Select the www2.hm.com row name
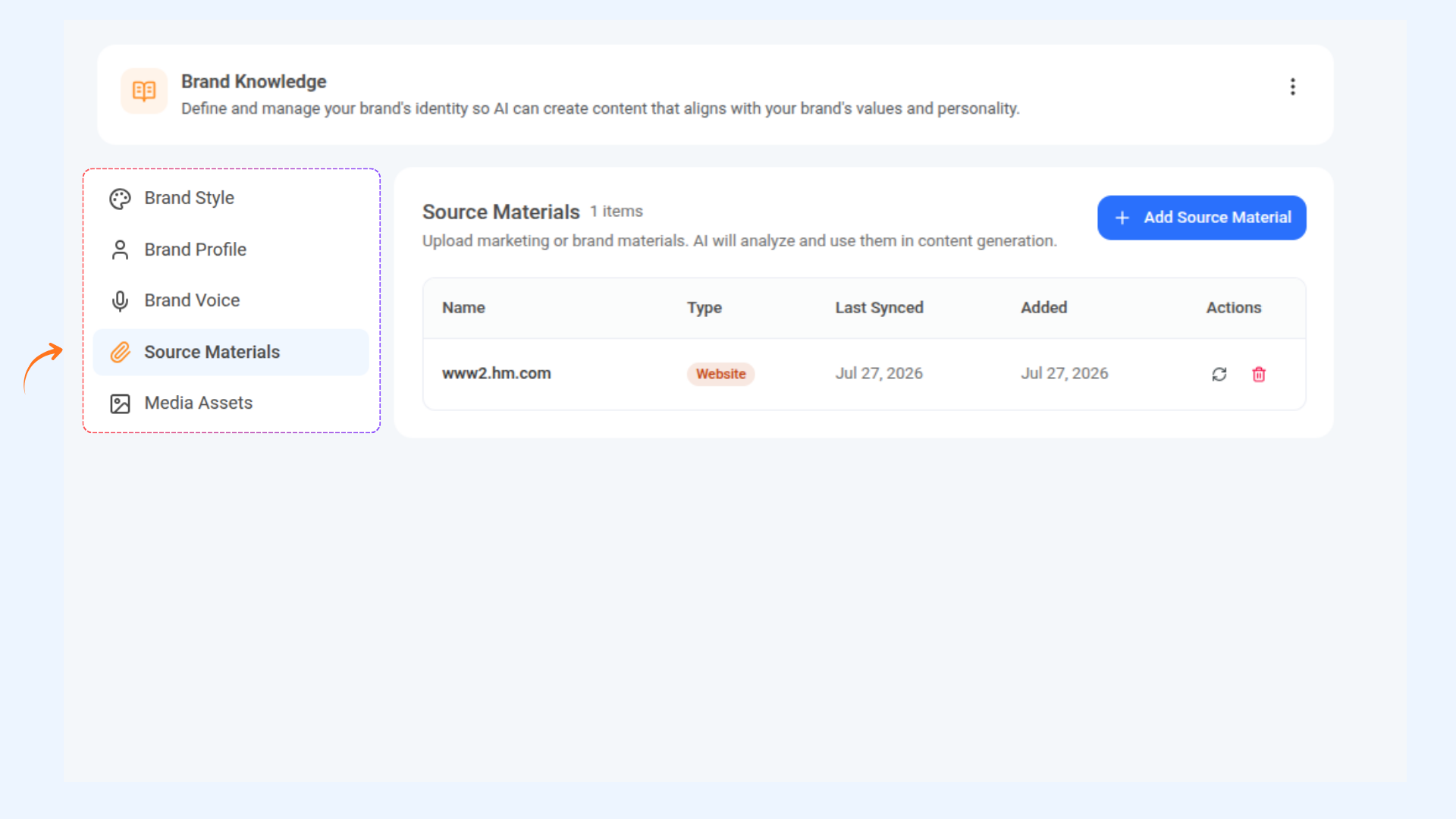Viewport: 1456px width, 819px height. tap(497, 373)
